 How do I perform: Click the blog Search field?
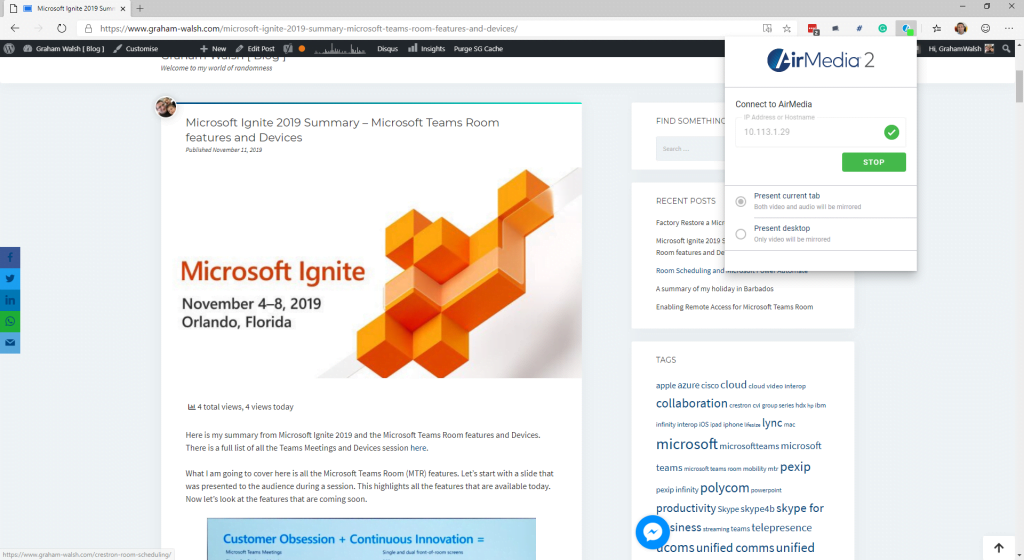click(x=690, y=149)
